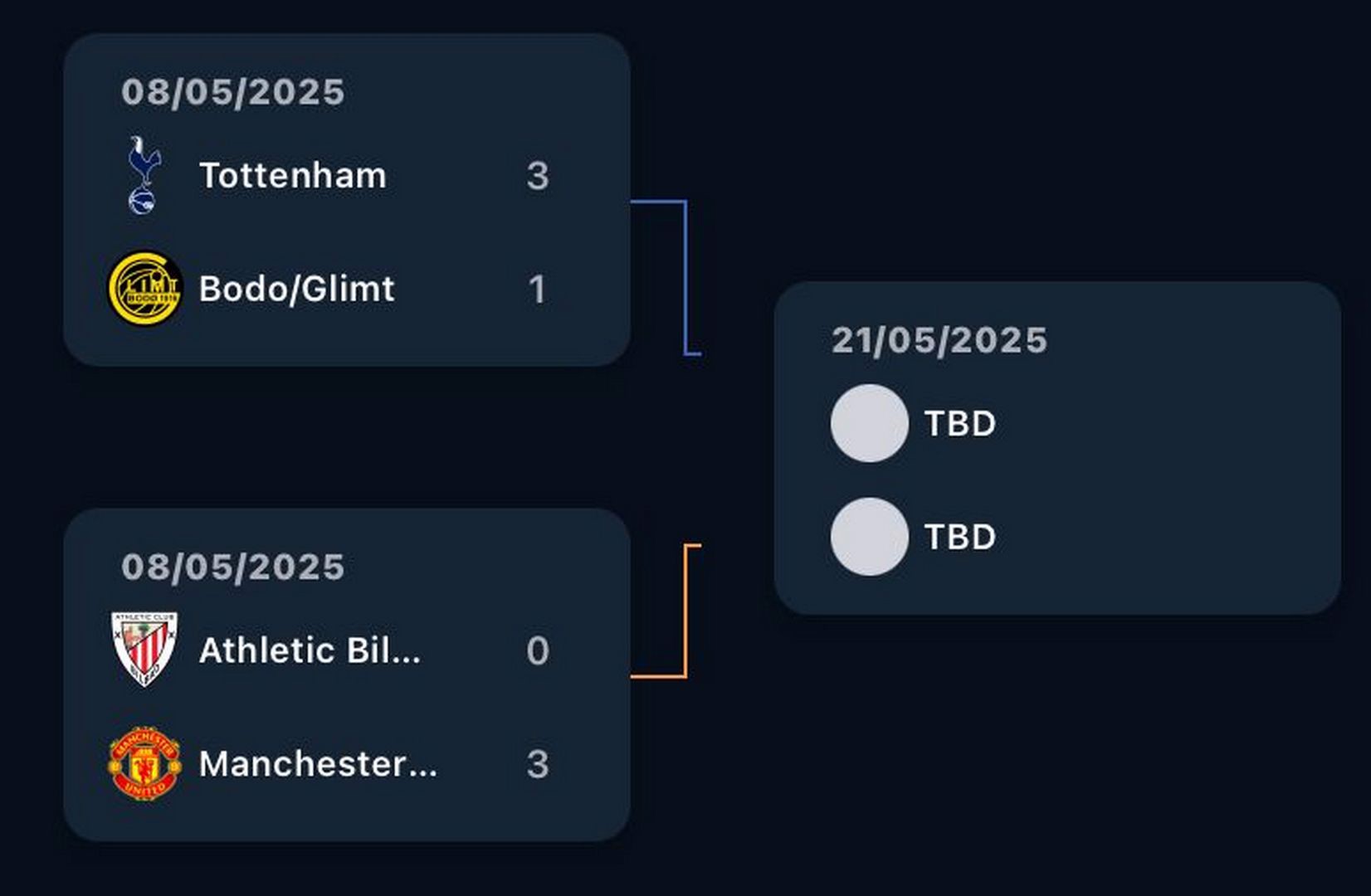
Task: Click the Bodo/Glimt yellow crest
Action: tap(144, 289)
